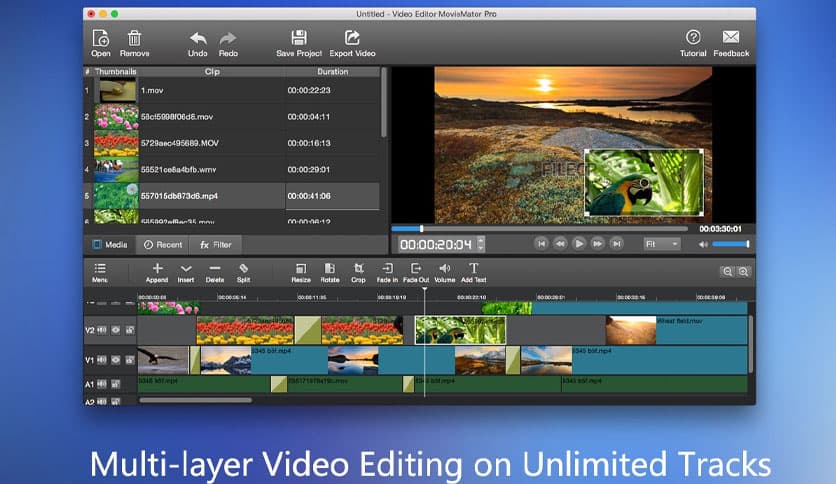The width and height of the screenshot is (836, 484).
Task: Apply Fade Out to clip
Action: tap(416, 272)
